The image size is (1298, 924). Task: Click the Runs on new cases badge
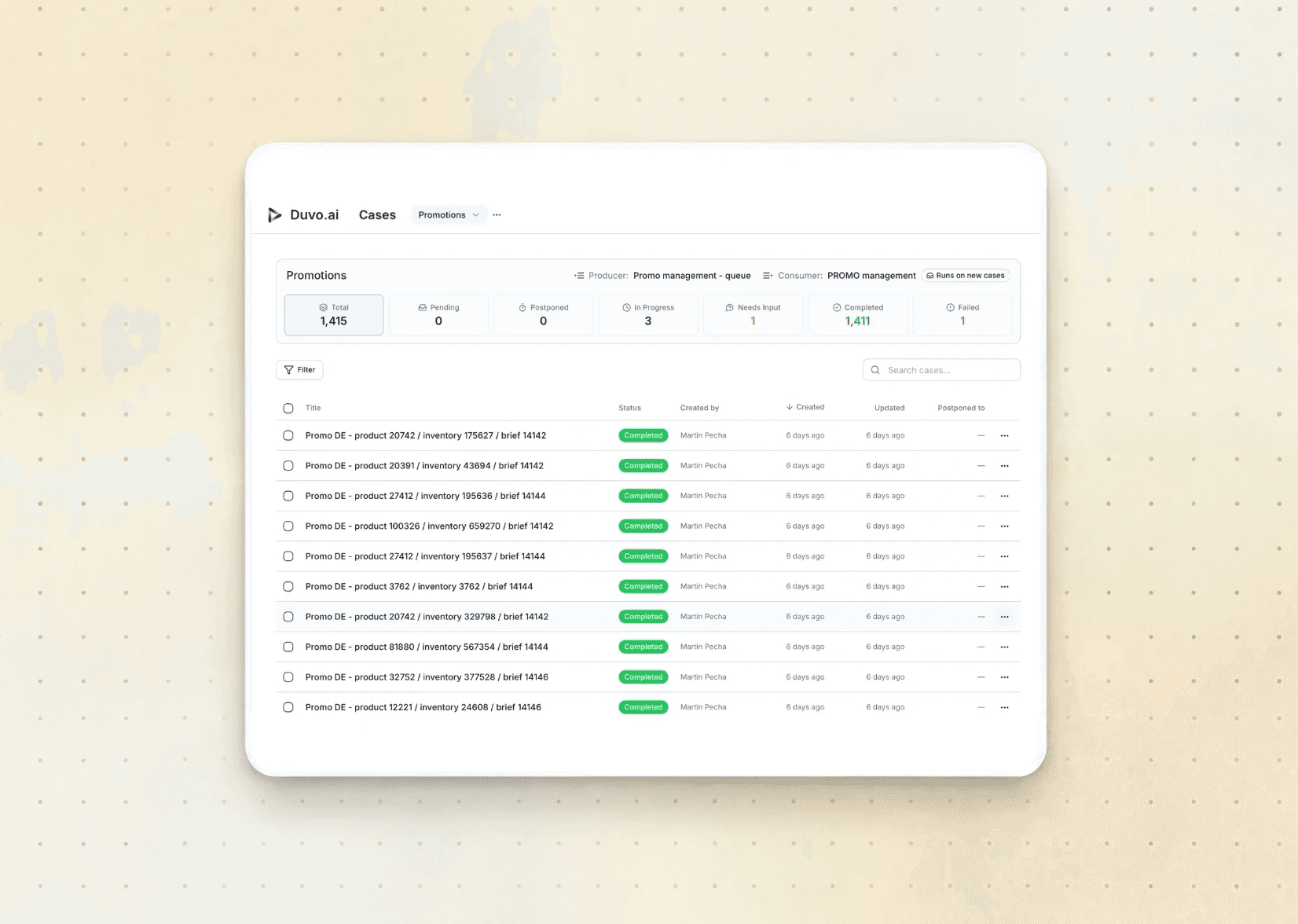[966, 276]
